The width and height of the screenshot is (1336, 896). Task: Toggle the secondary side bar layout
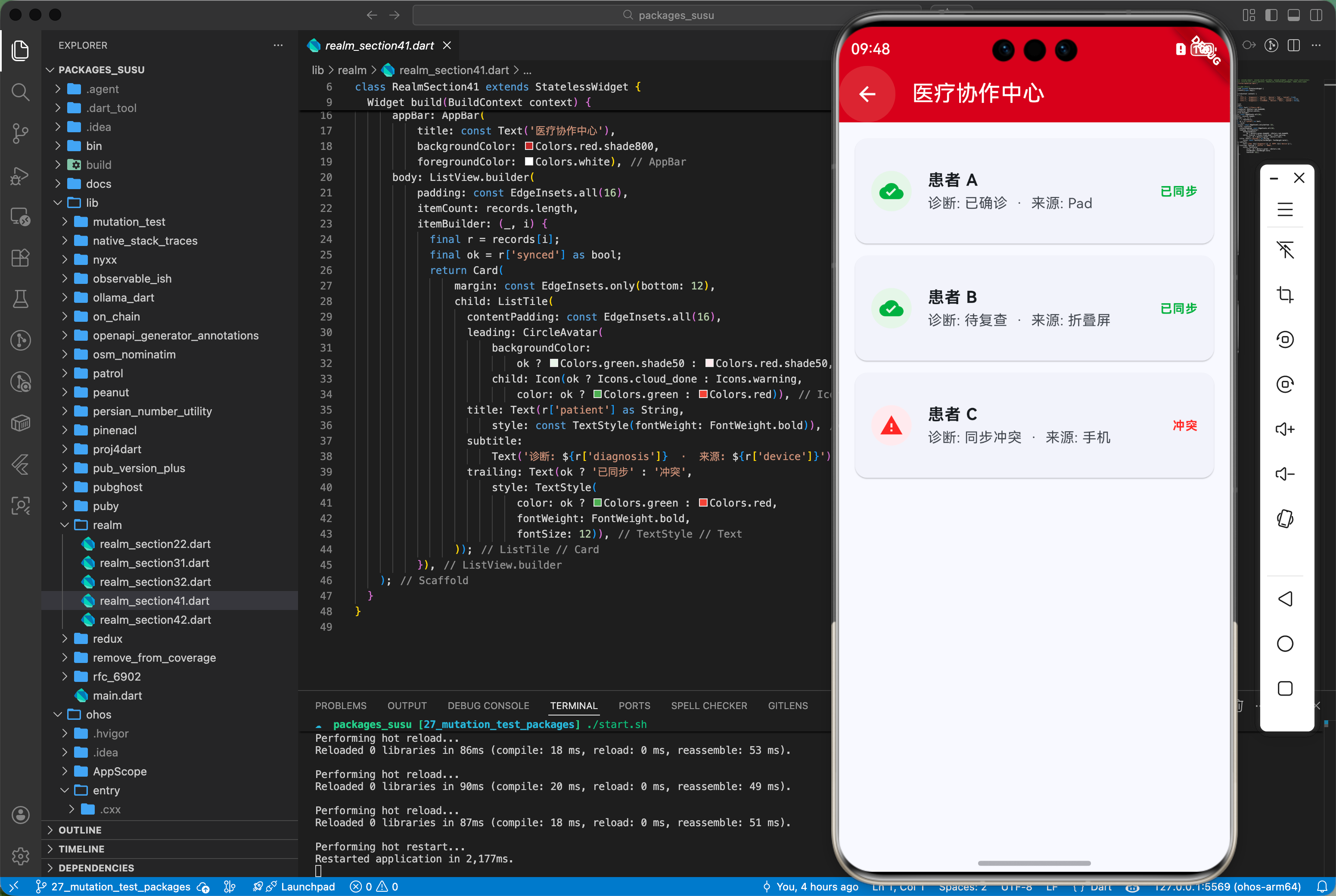tap(1316, 15)
